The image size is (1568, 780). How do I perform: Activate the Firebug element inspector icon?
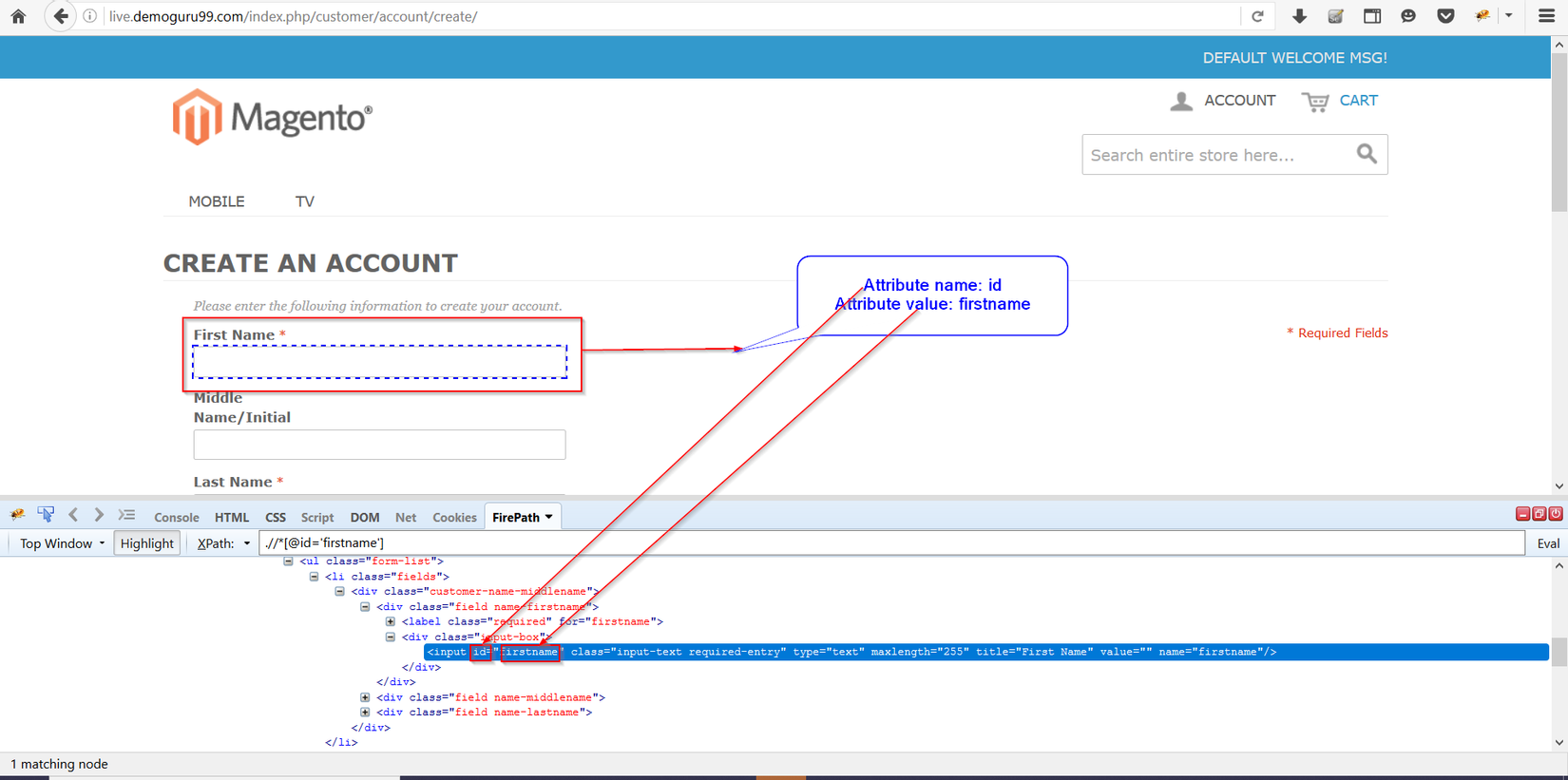pos(46,515)
